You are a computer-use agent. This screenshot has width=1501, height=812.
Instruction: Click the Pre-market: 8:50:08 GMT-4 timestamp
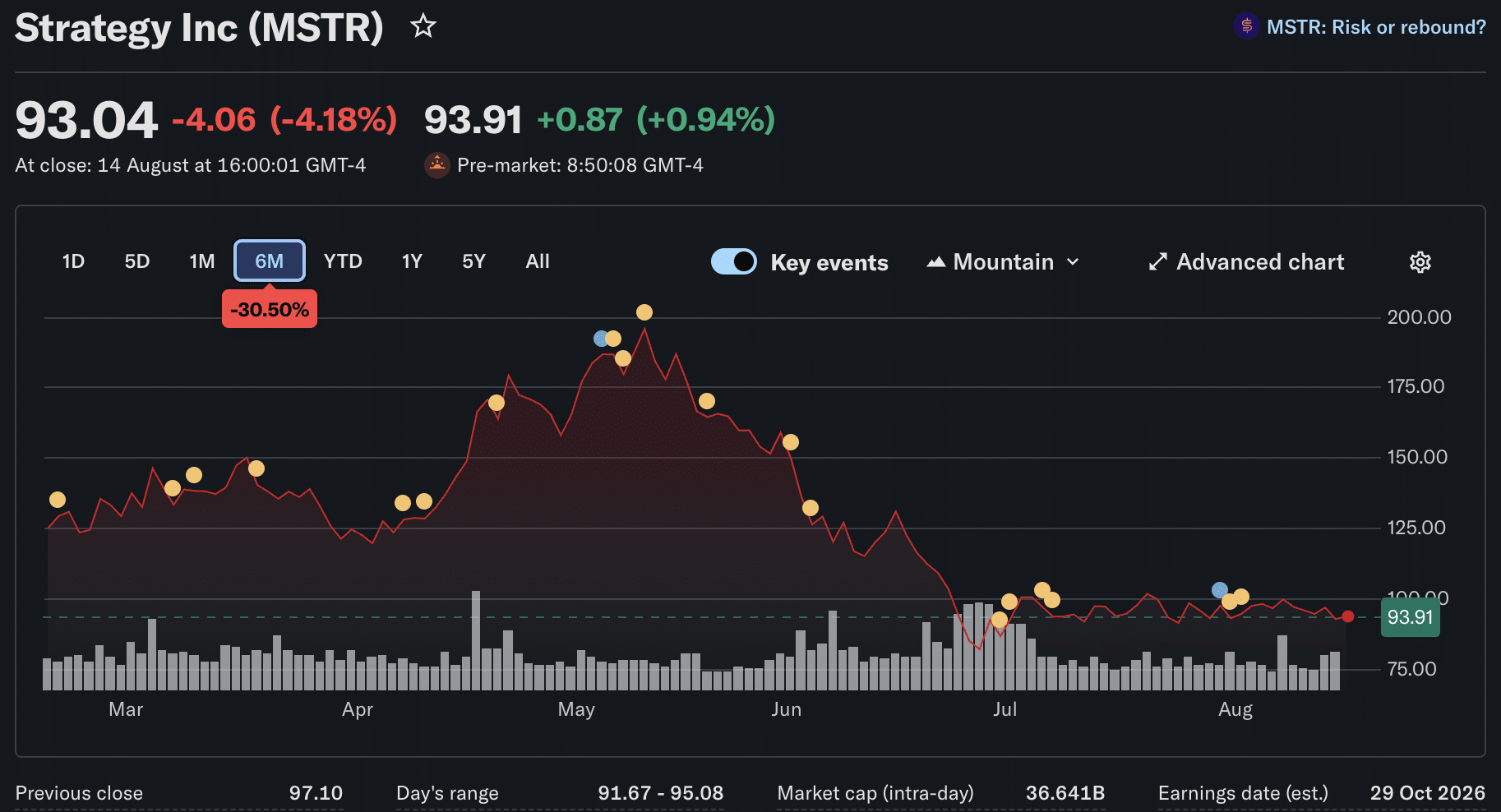point(580,165)
